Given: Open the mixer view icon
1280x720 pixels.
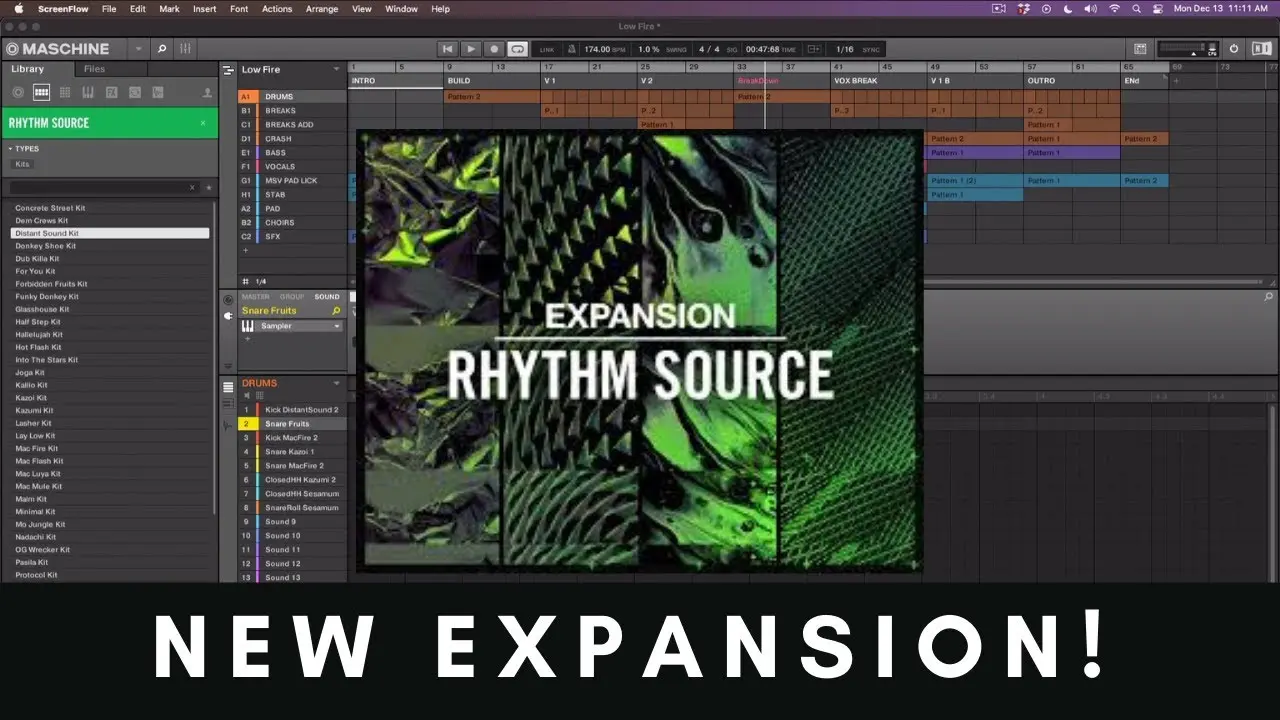Looking at the screenshot, I should [x=185, y=48].
